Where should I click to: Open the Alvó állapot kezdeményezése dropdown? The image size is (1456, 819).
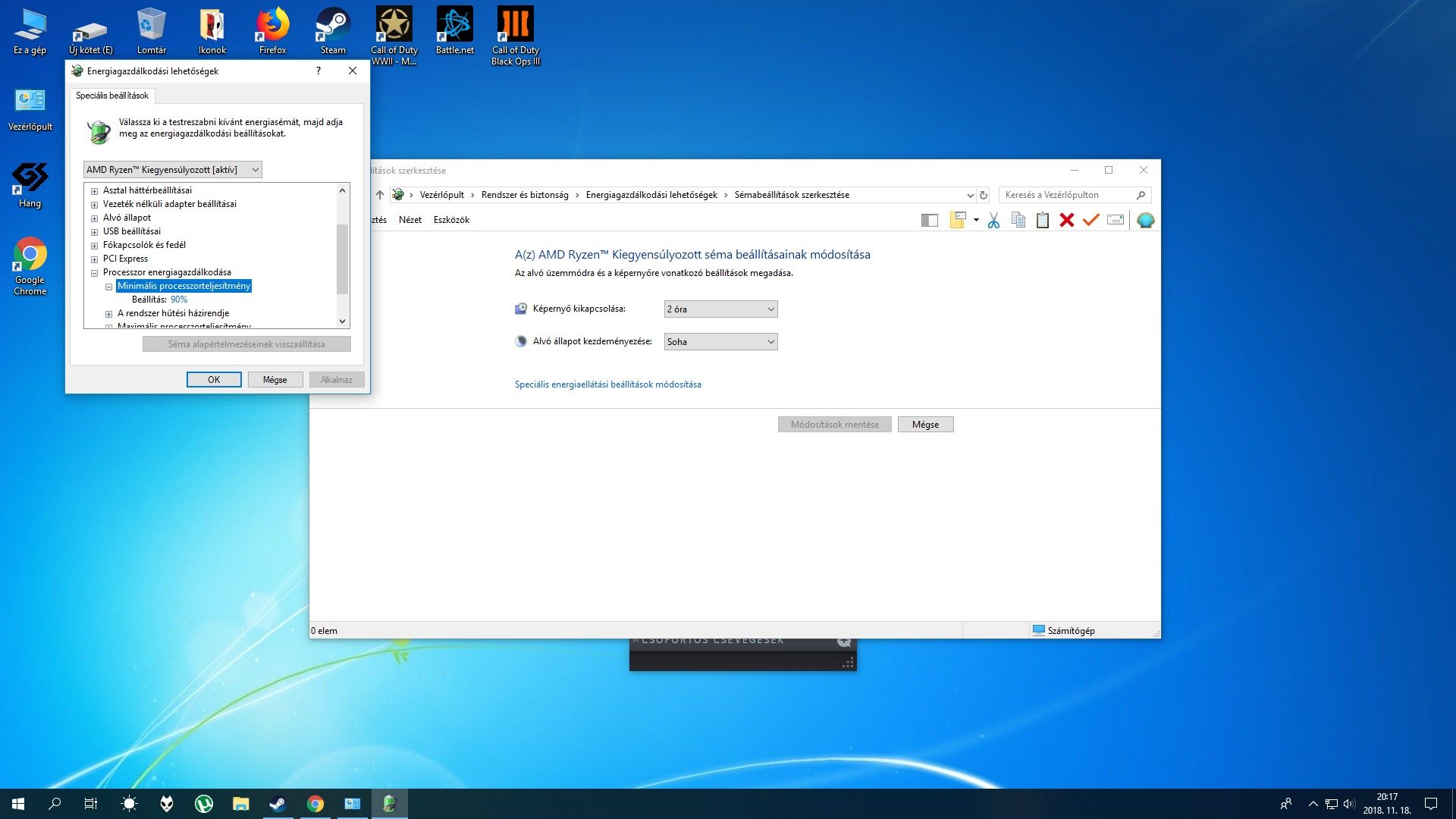point(720,342)
